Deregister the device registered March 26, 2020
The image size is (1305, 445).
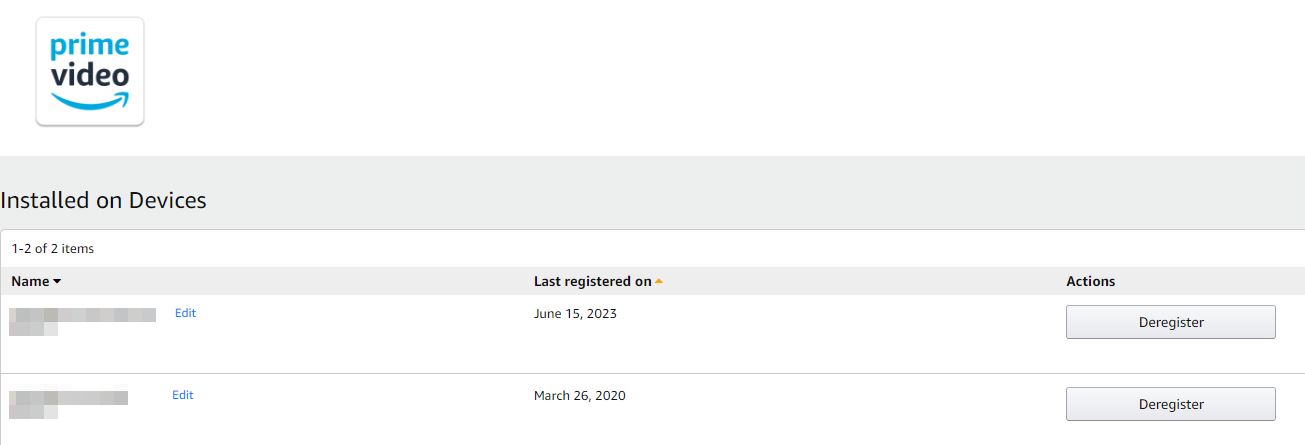(x=1170, y=404)
